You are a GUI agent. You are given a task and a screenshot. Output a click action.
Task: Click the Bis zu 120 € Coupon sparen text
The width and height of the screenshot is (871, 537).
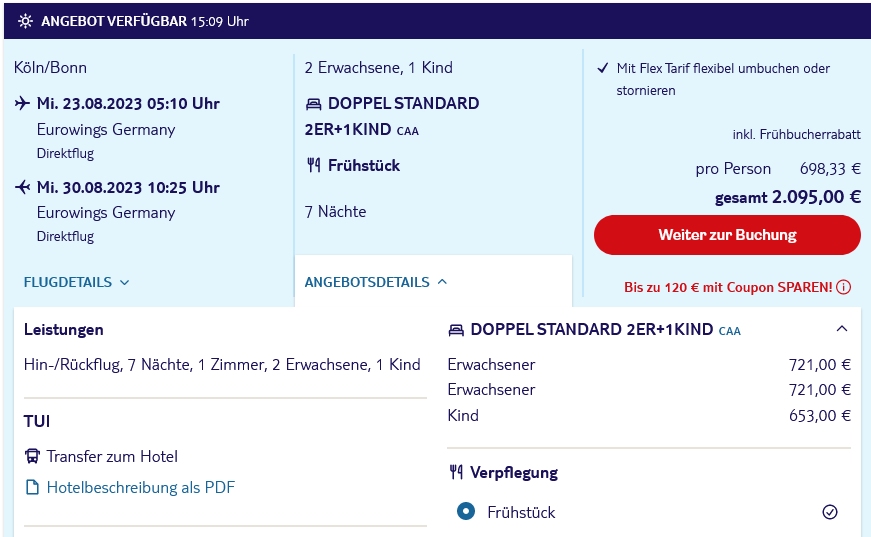click(x=728, y=287)
